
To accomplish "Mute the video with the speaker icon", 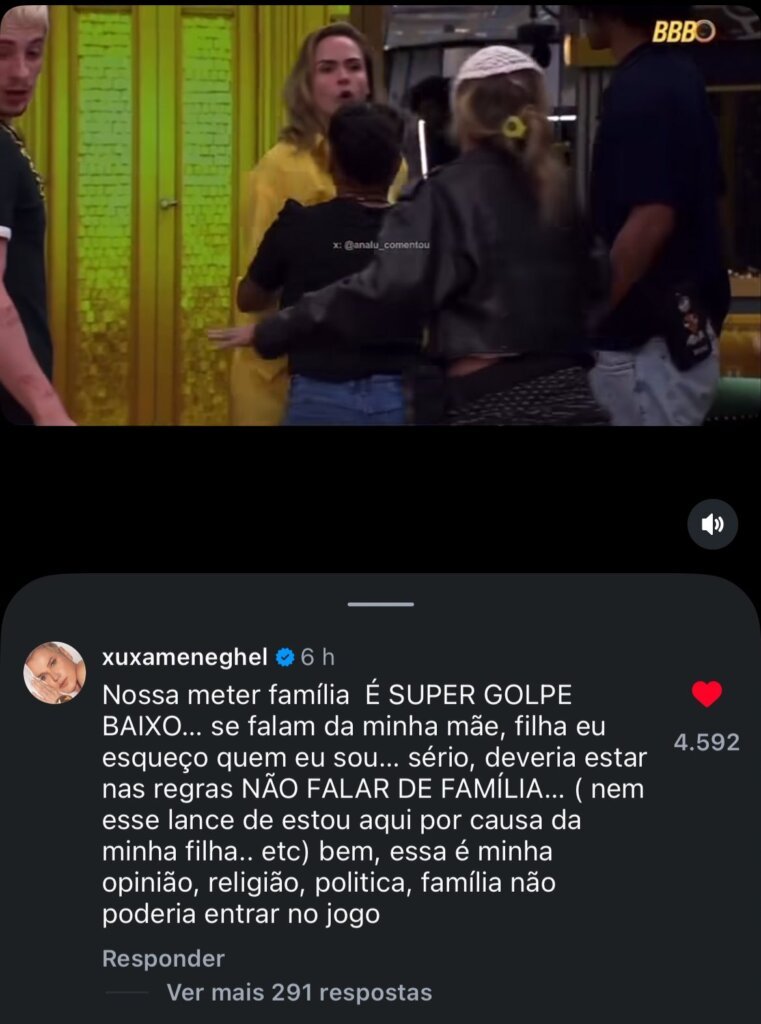I will [713, 524].
